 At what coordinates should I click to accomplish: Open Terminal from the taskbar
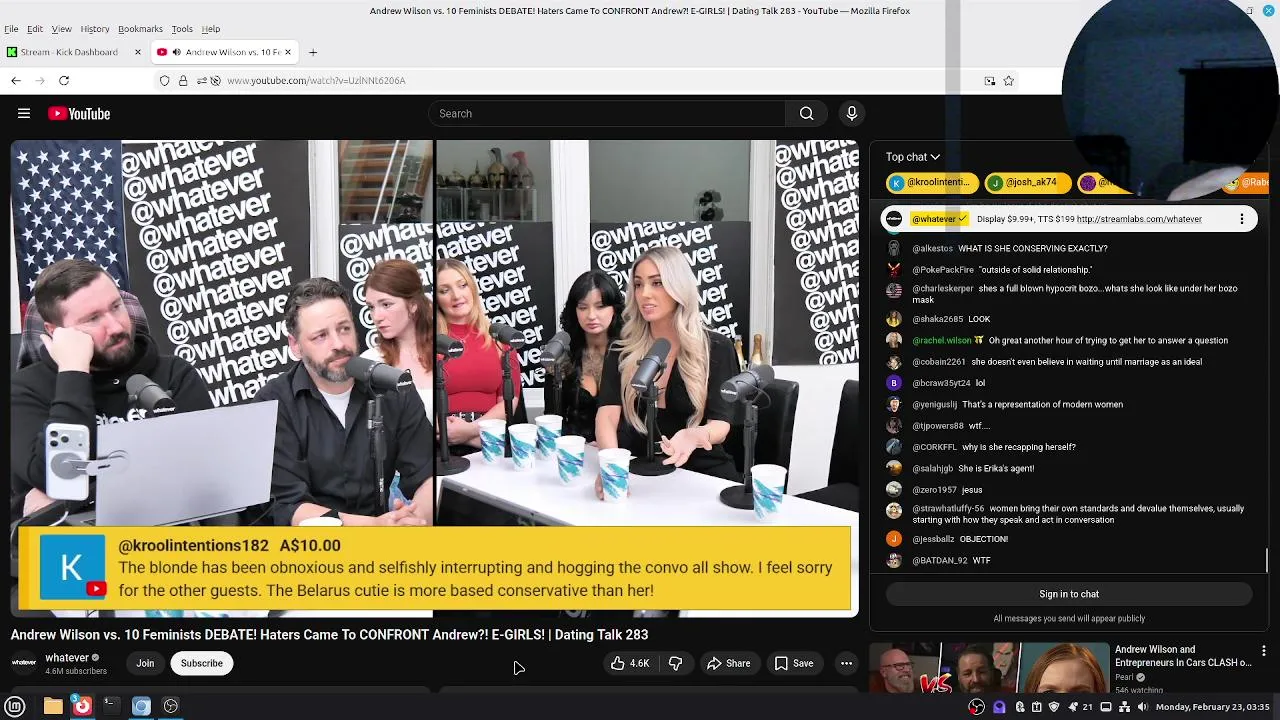[111, 706]
